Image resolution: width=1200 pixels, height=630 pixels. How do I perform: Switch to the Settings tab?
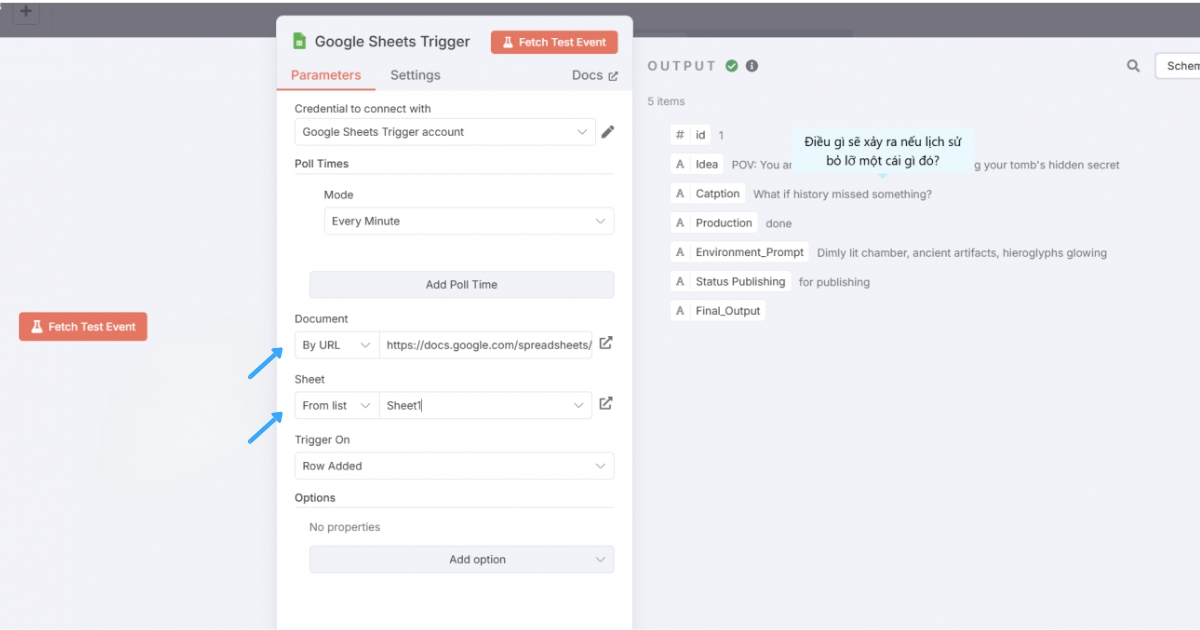pos(415,75)
